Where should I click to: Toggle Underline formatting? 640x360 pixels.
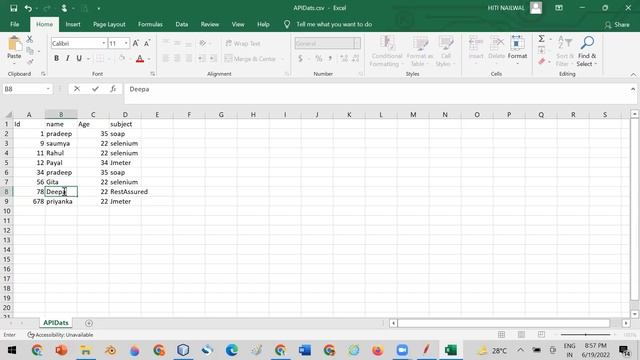click(79, 58)
